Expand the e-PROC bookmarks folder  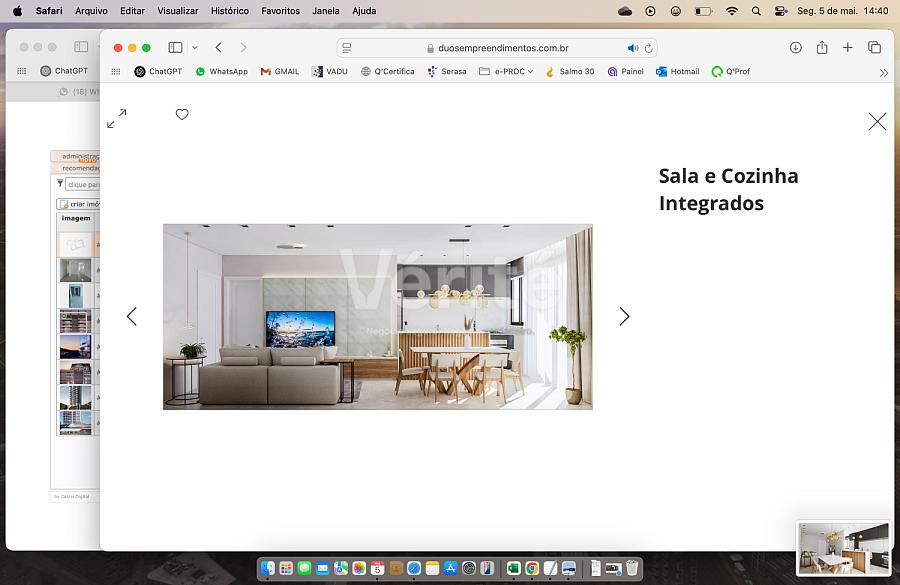pos(506,72)
